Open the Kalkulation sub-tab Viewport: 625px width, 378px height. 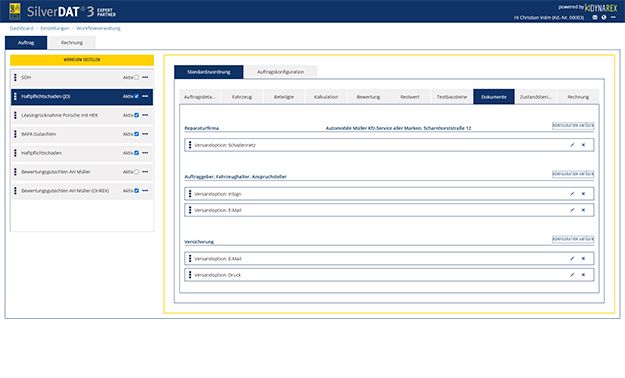click(326, 97)
